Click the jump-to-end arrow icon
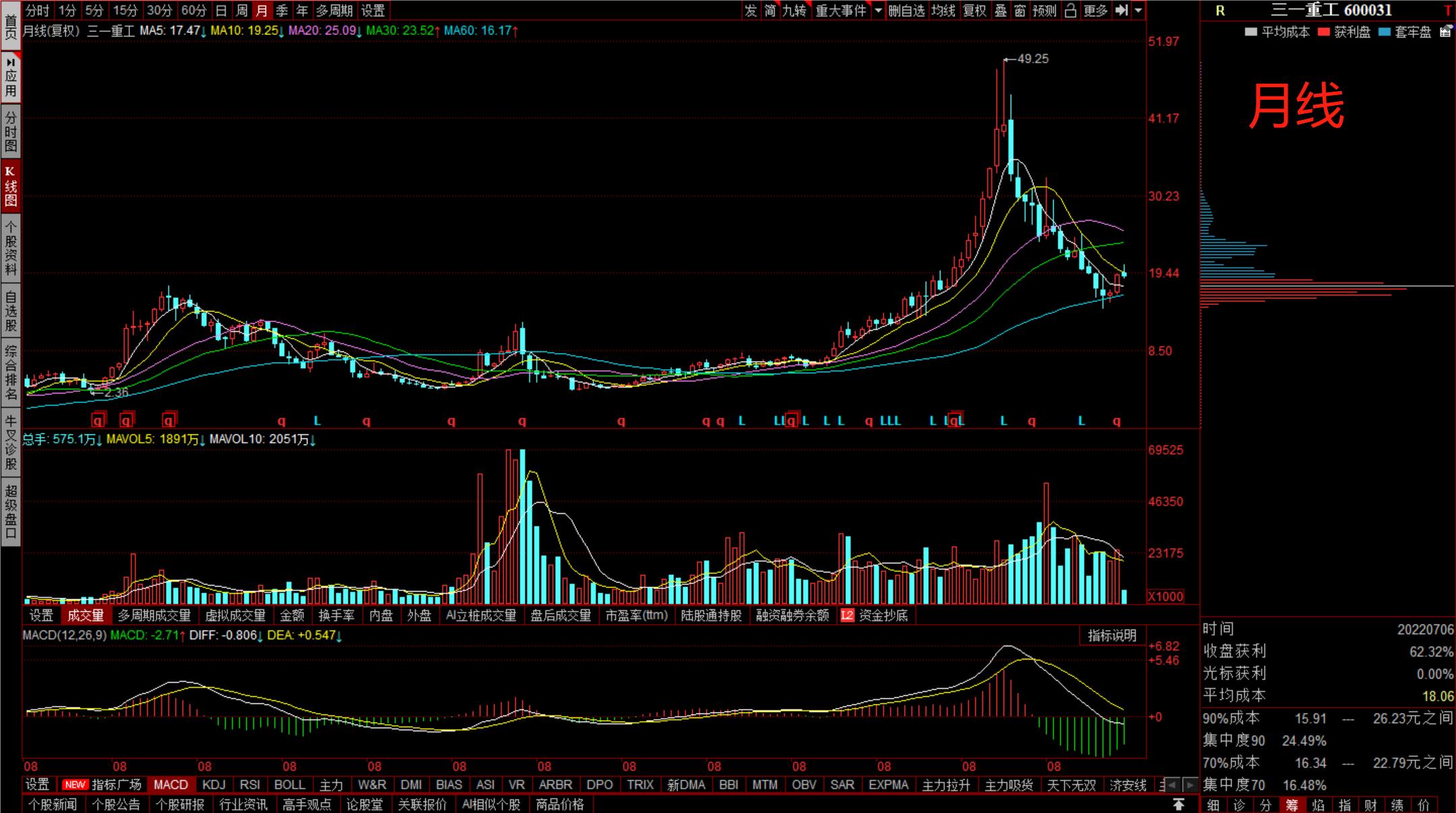 pos(1121,10)
